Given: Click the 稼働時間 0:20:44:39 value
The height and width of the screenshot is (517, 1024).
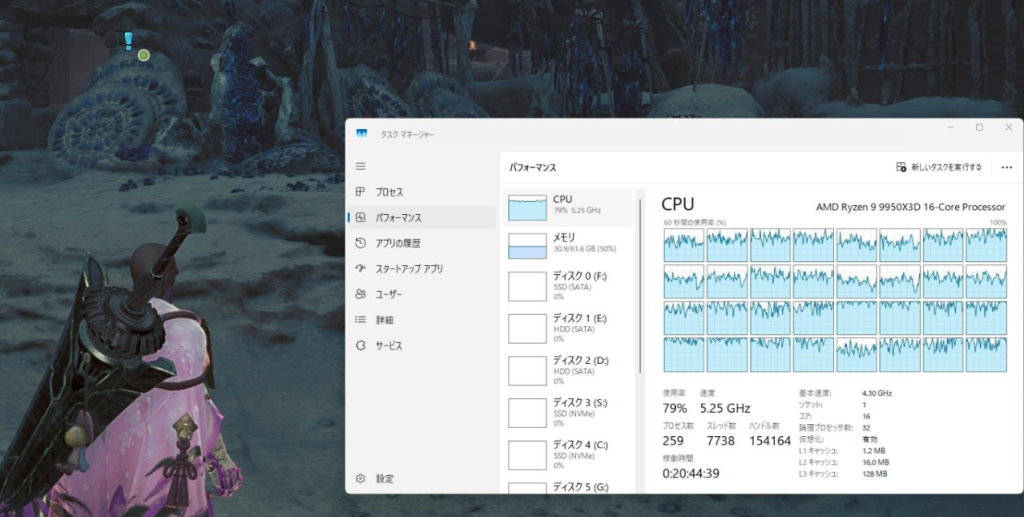Looking at the screenshot, I should 691,473.
